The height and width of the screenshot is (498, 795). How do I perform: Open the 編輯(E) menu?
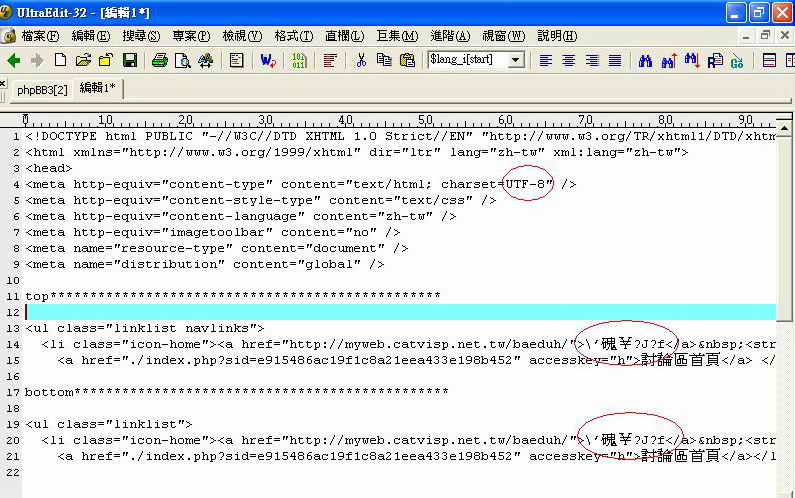click(x=91, y=36)
